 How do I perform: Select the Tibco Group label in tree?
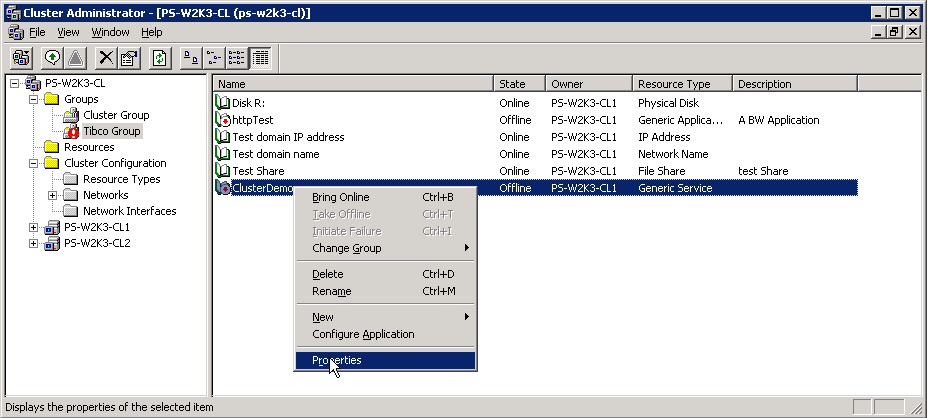tap(112, 131)
